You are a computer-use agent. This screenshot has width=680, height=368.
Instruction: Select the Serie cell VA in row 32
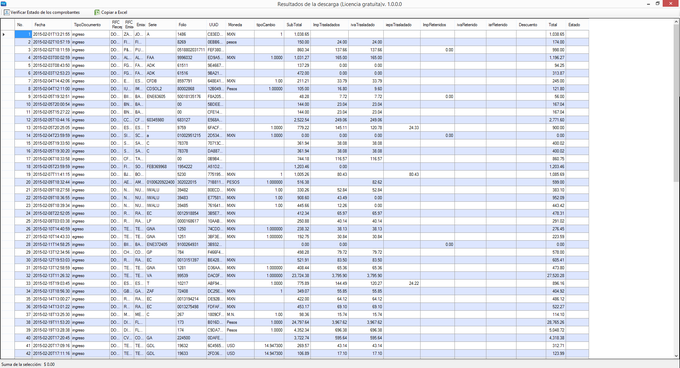point(161,276)
